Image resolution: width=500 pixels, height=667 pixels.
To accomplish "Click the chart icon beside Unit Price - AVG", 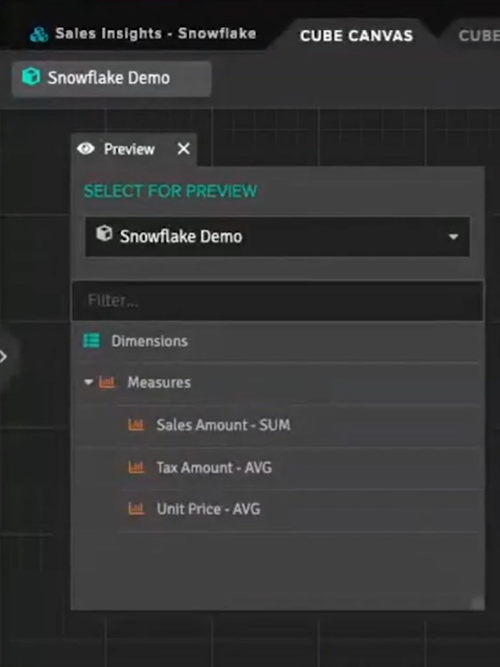I will (x=136, y=508).
